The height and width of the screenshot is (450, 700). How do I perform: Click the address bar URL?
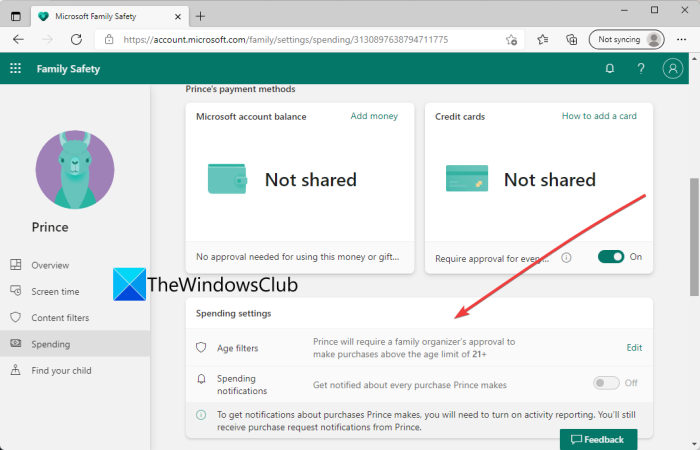pyautogui.click(x=286, y=40)
